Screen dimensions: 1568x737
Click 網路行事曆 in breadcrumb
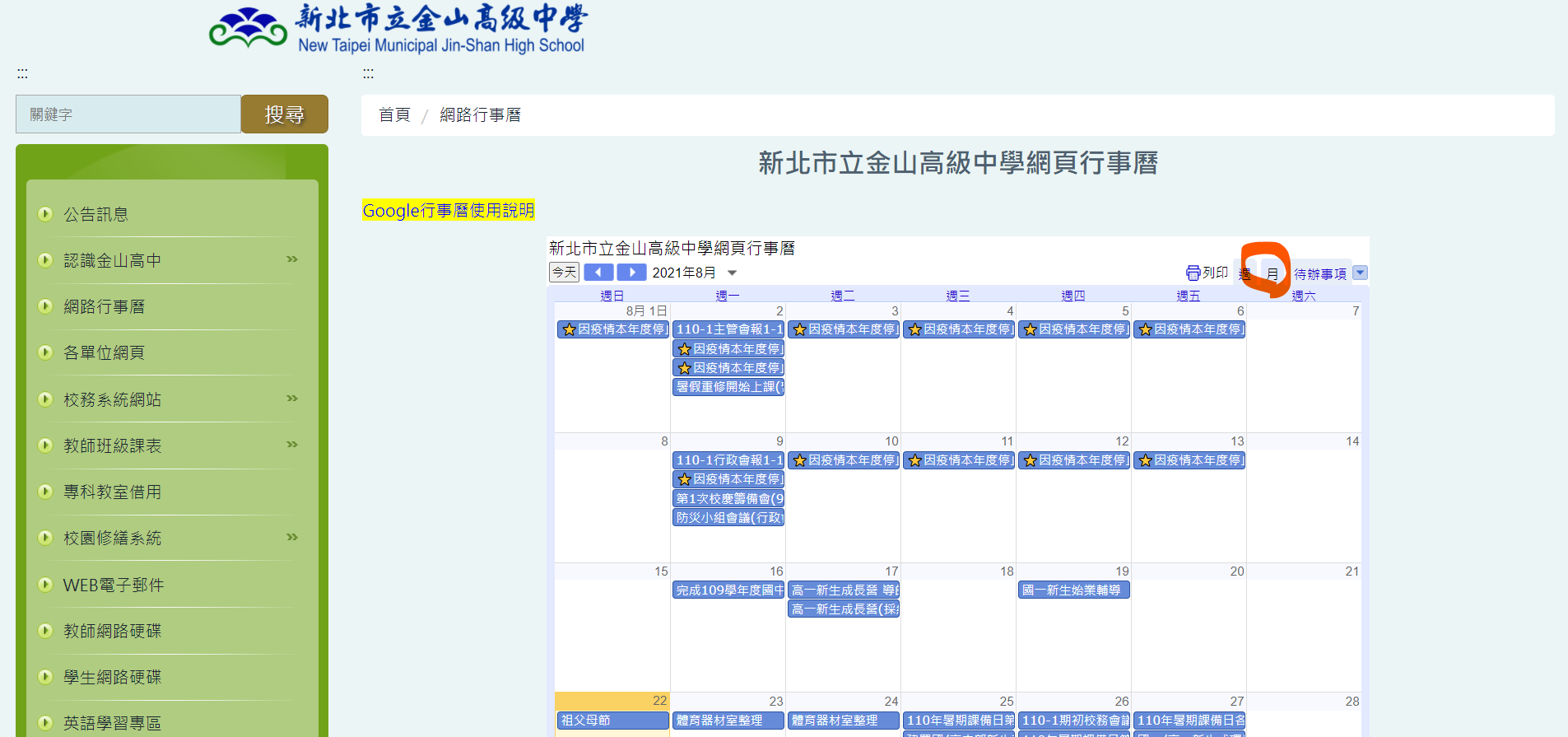pyautogui.click(x=480, y=114)
